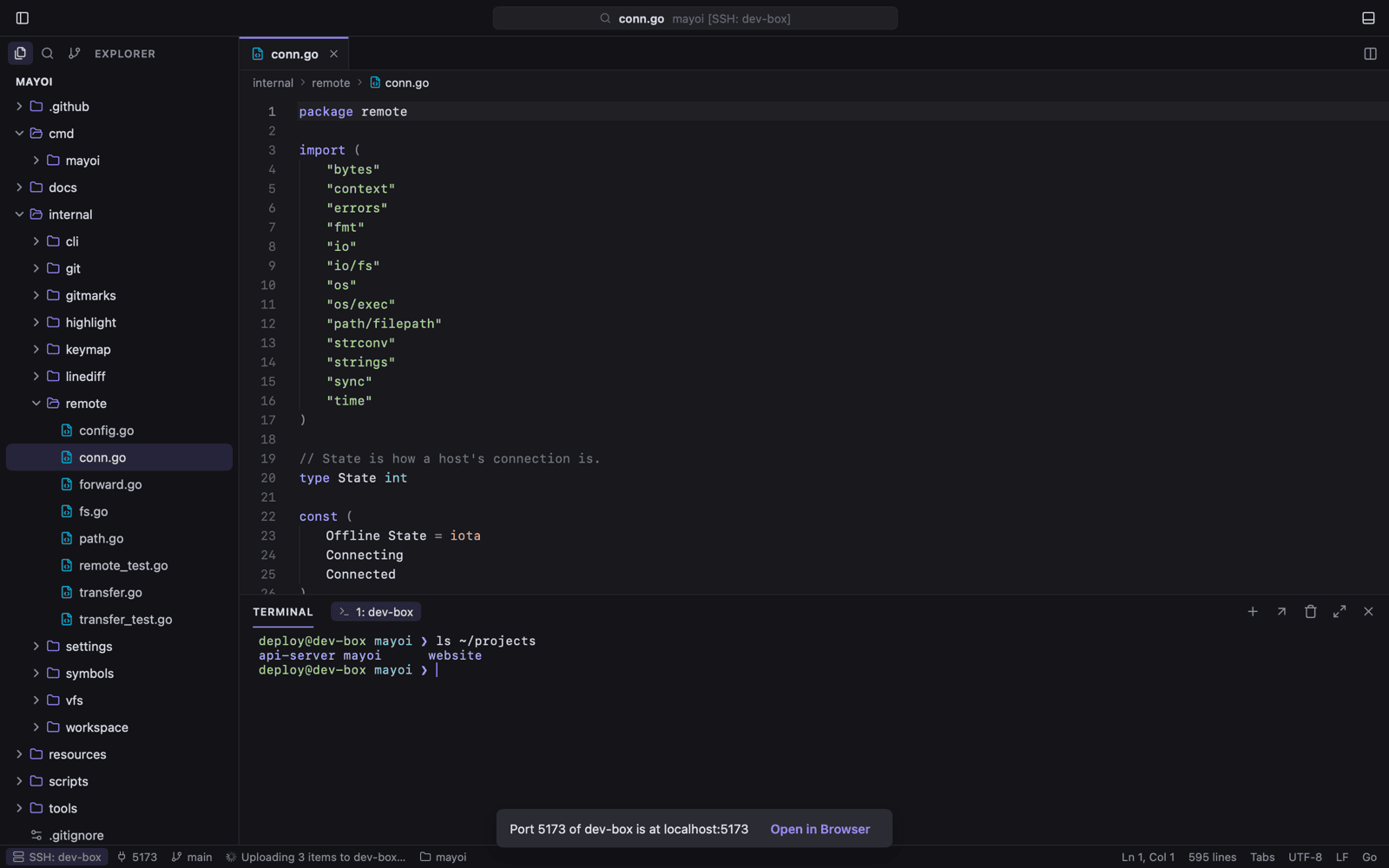Image resolution: width=1389 pixels, height=868 pixels.
Task: Open the search view icon in sidebar
Action: [x=48, y=53]
